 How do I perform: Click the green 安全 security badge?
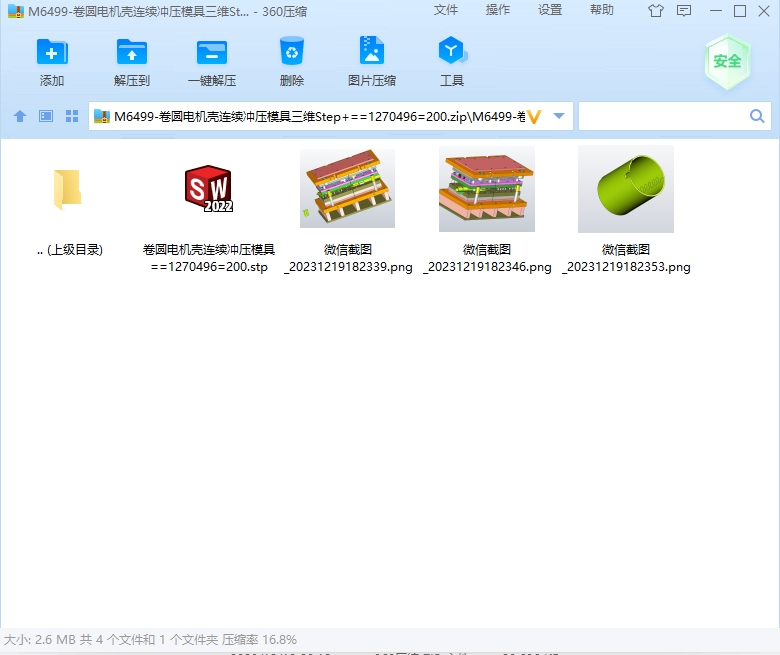727,62
